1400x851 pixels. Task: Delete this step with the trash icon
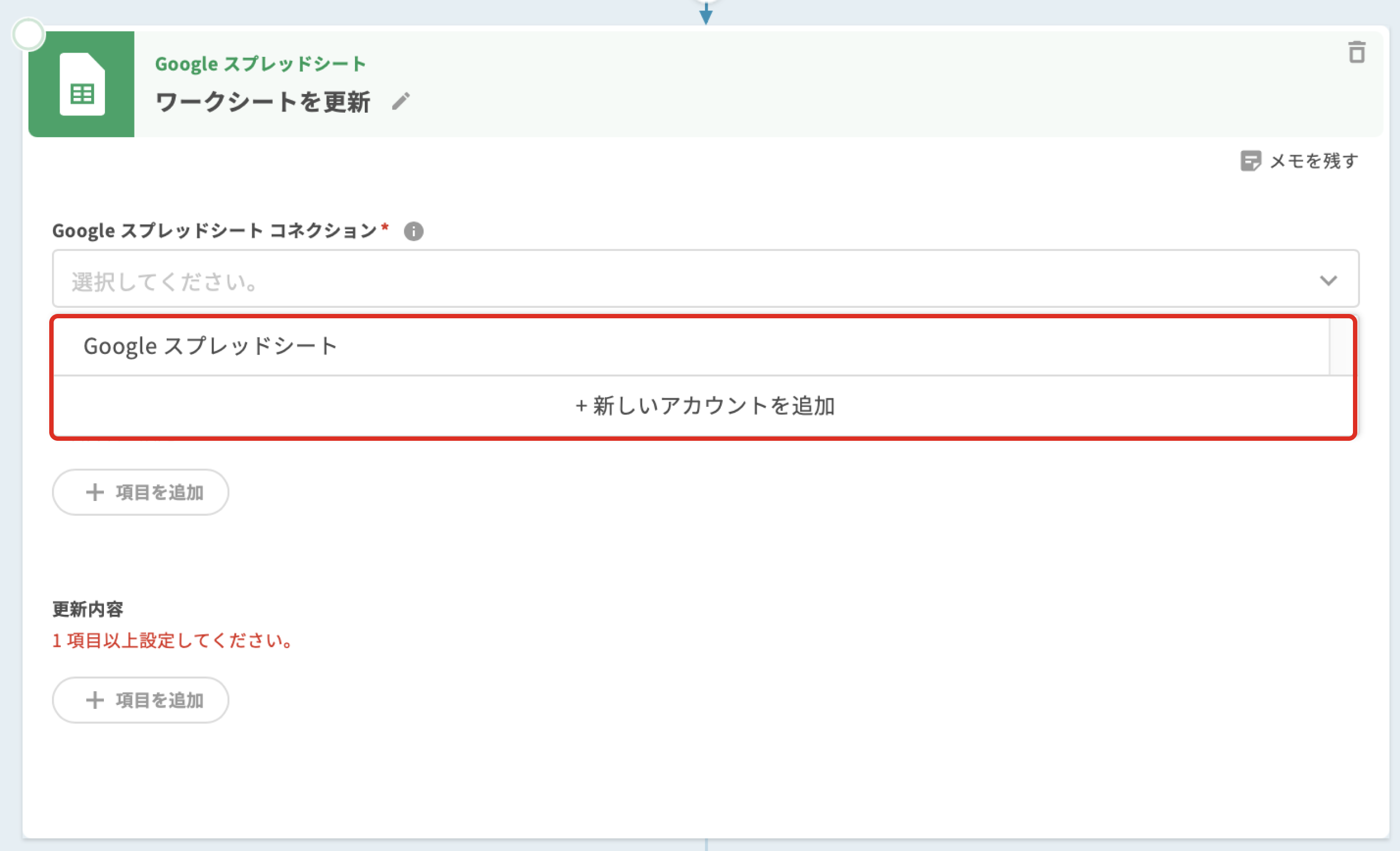(1356, 53)
